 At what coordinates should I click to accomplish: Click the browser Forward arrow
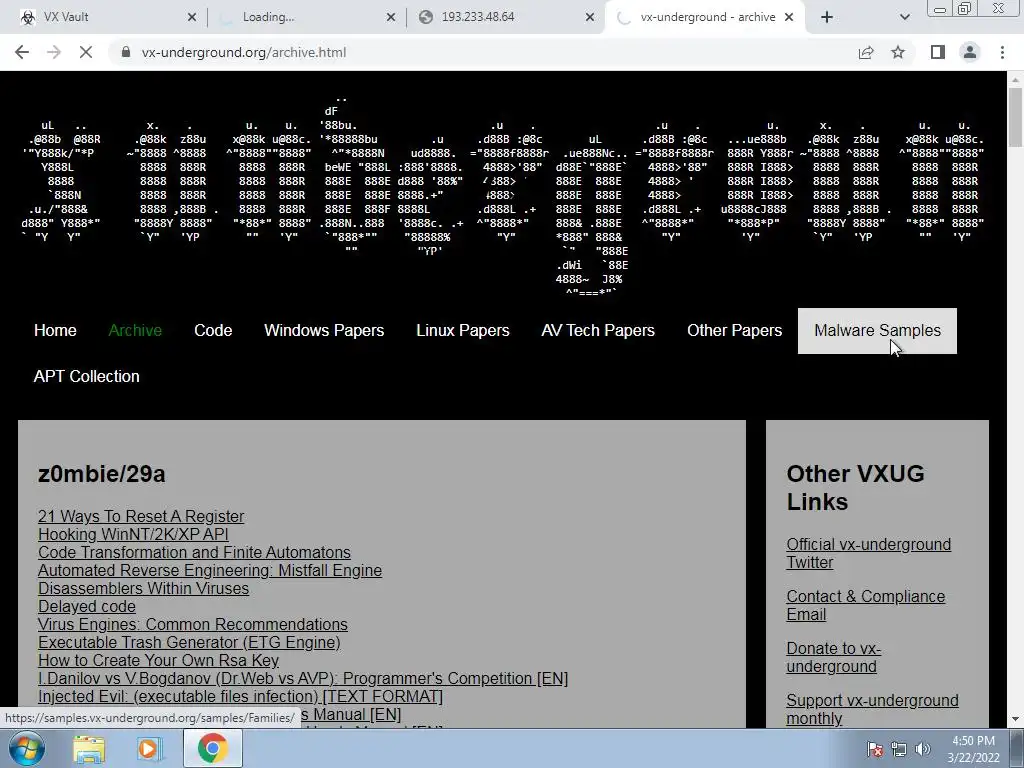(54, 52)
